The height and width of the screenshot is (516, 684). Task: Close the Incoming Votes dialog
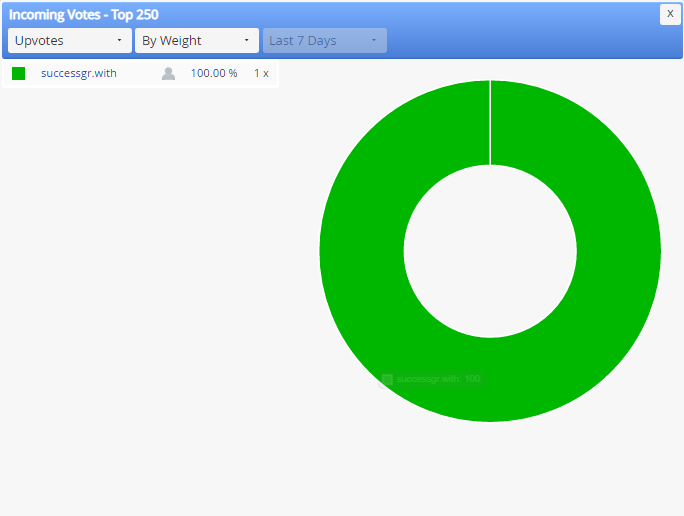tap(670, 14)
